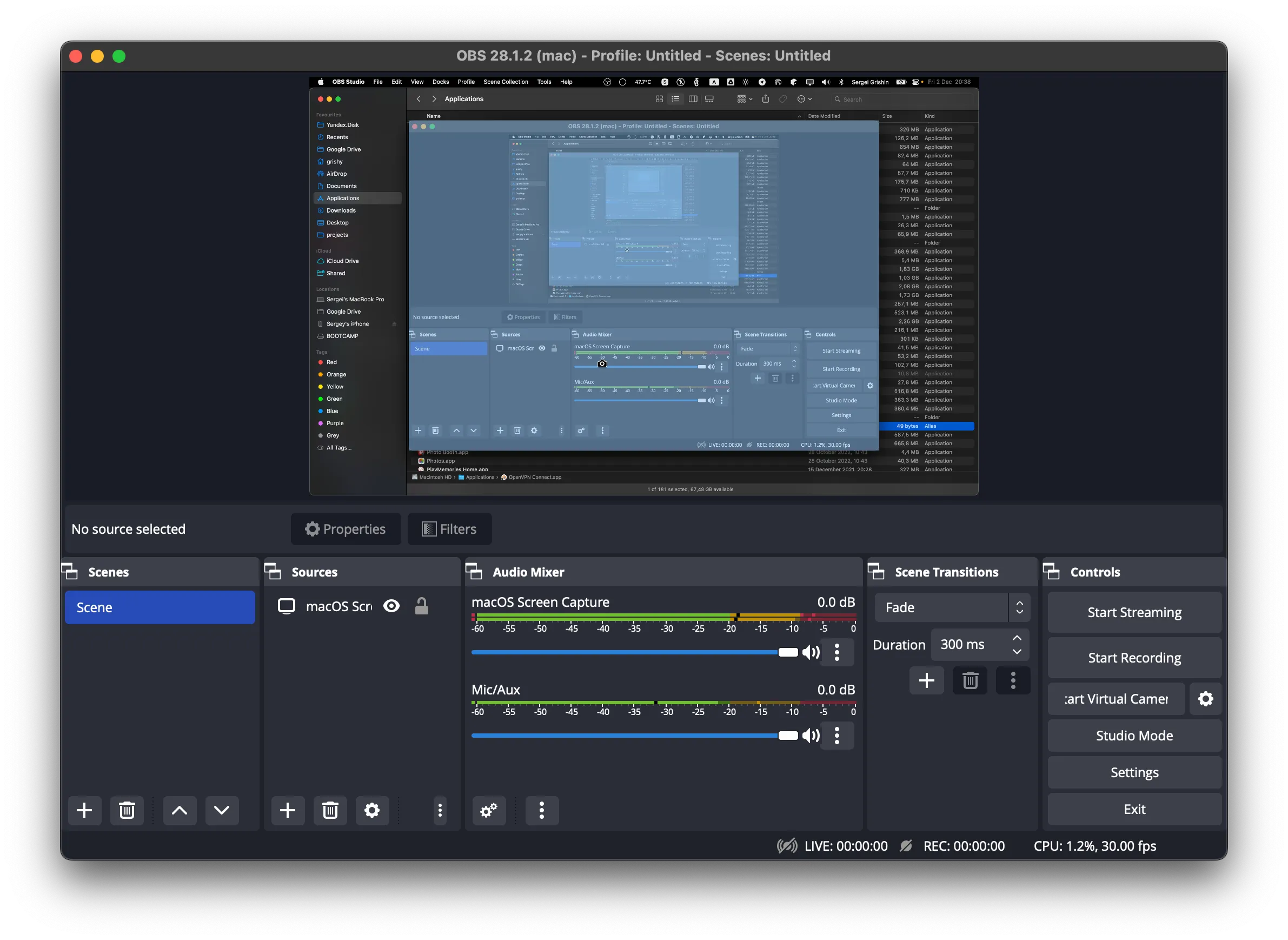
Task: Mute the macOS Screen Capture audio
Action: click(811, 652)
